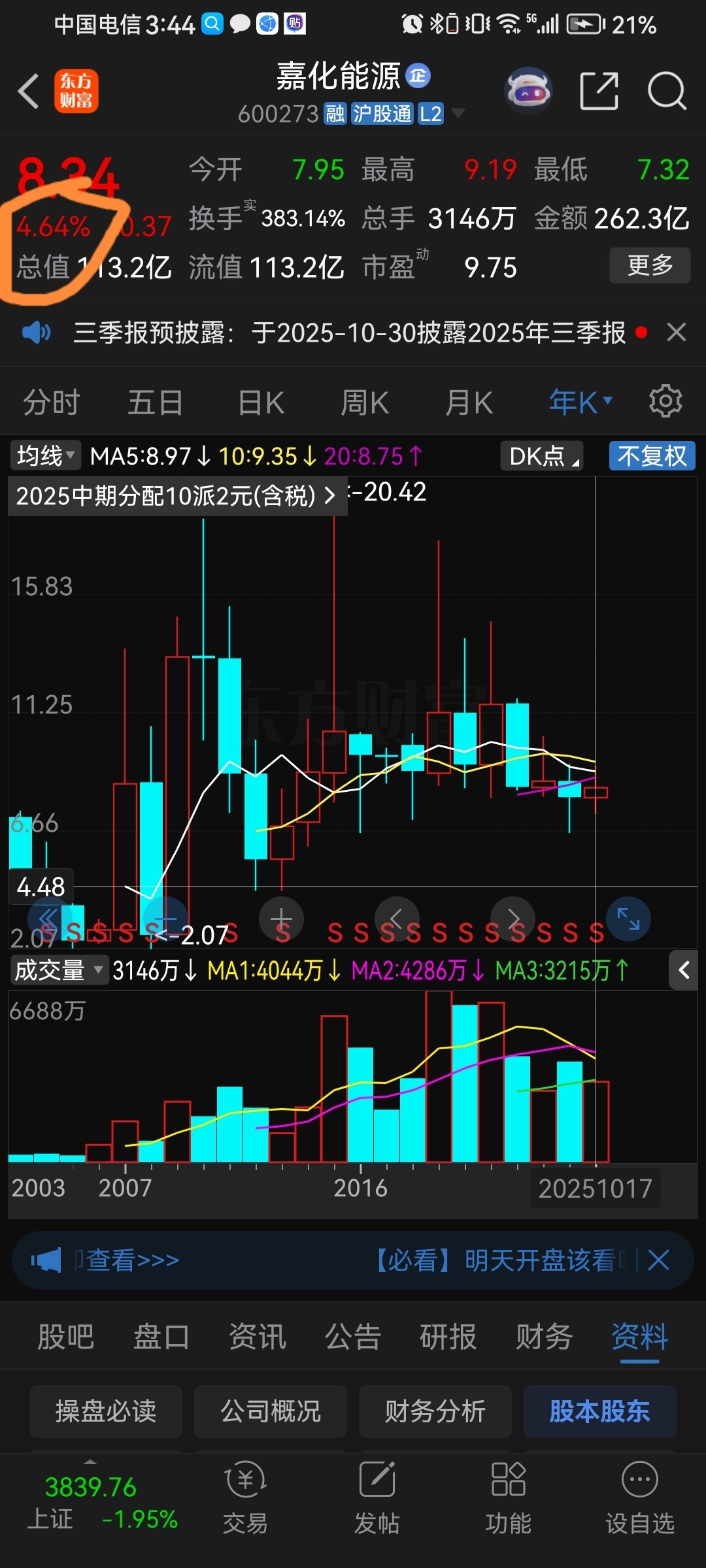Open the 资讯 tab

point(257,1336)
